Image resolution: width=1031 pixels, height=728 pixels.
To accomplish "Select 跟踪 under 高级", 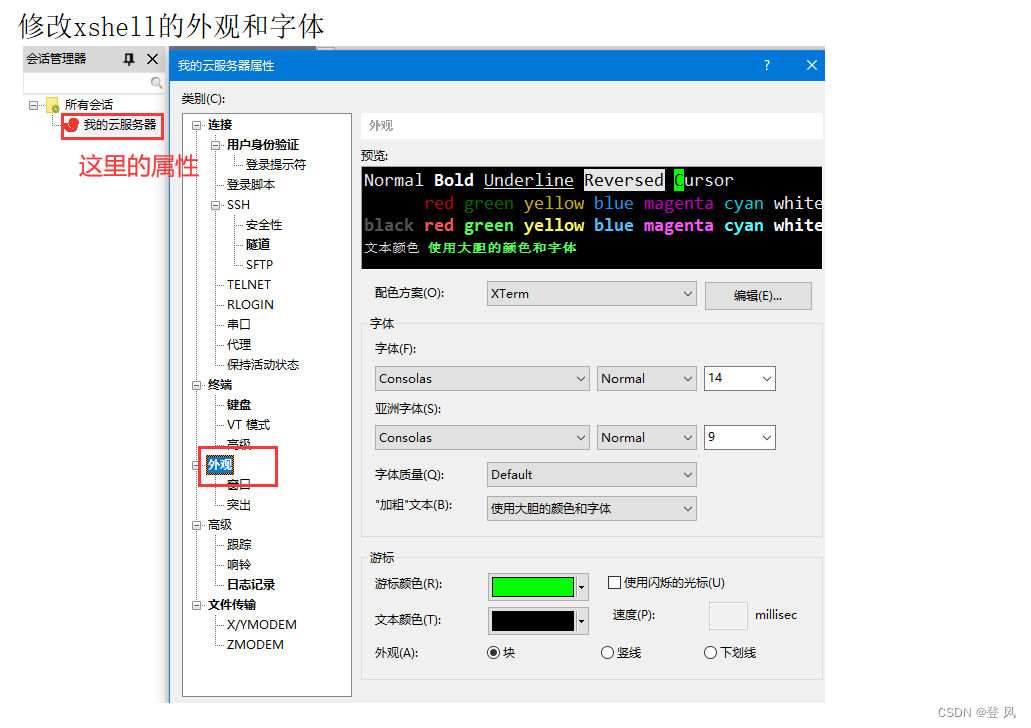I will coord(239,545).
